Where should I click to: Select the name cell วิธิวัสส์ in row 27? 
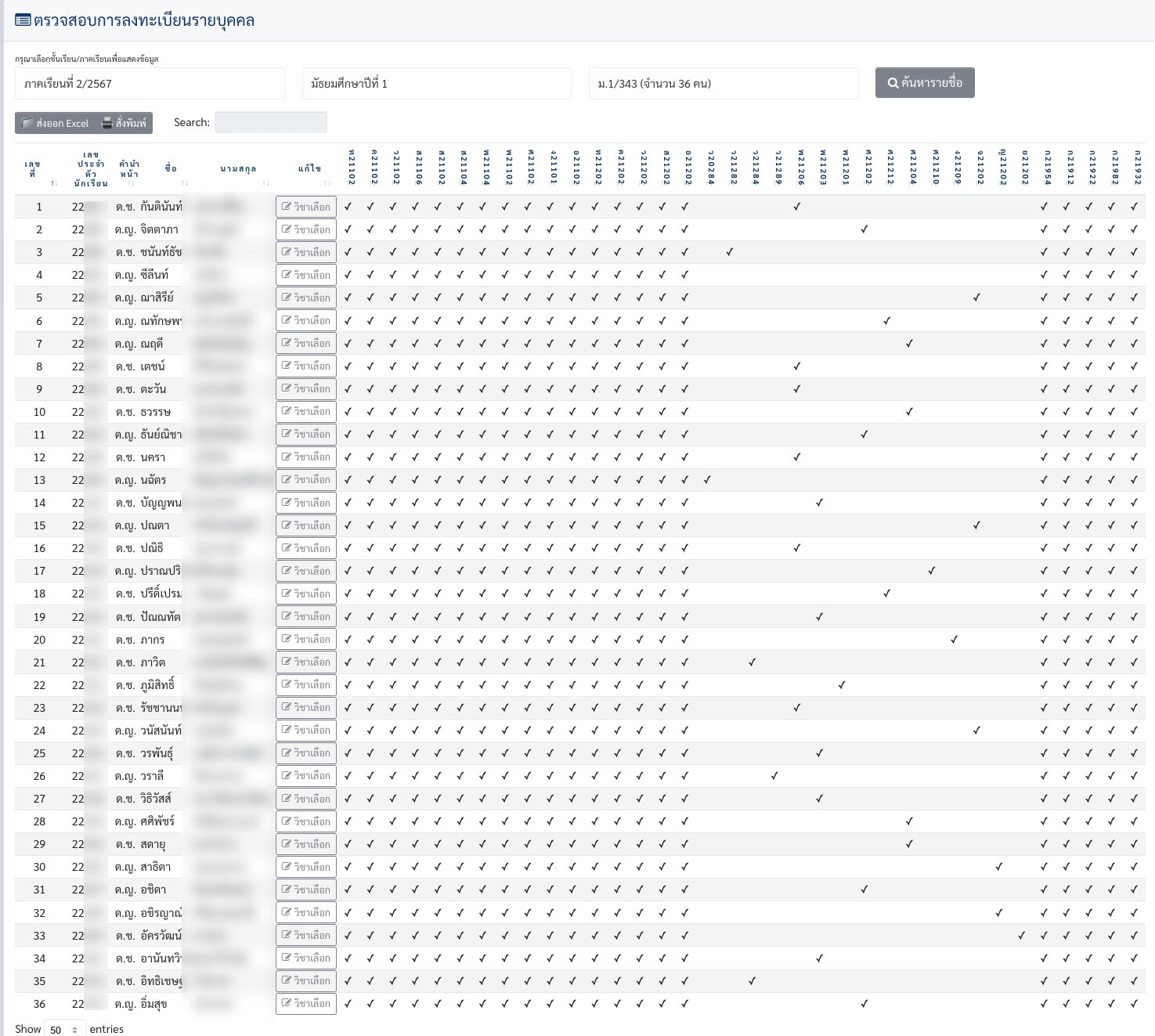click(157, 799)
